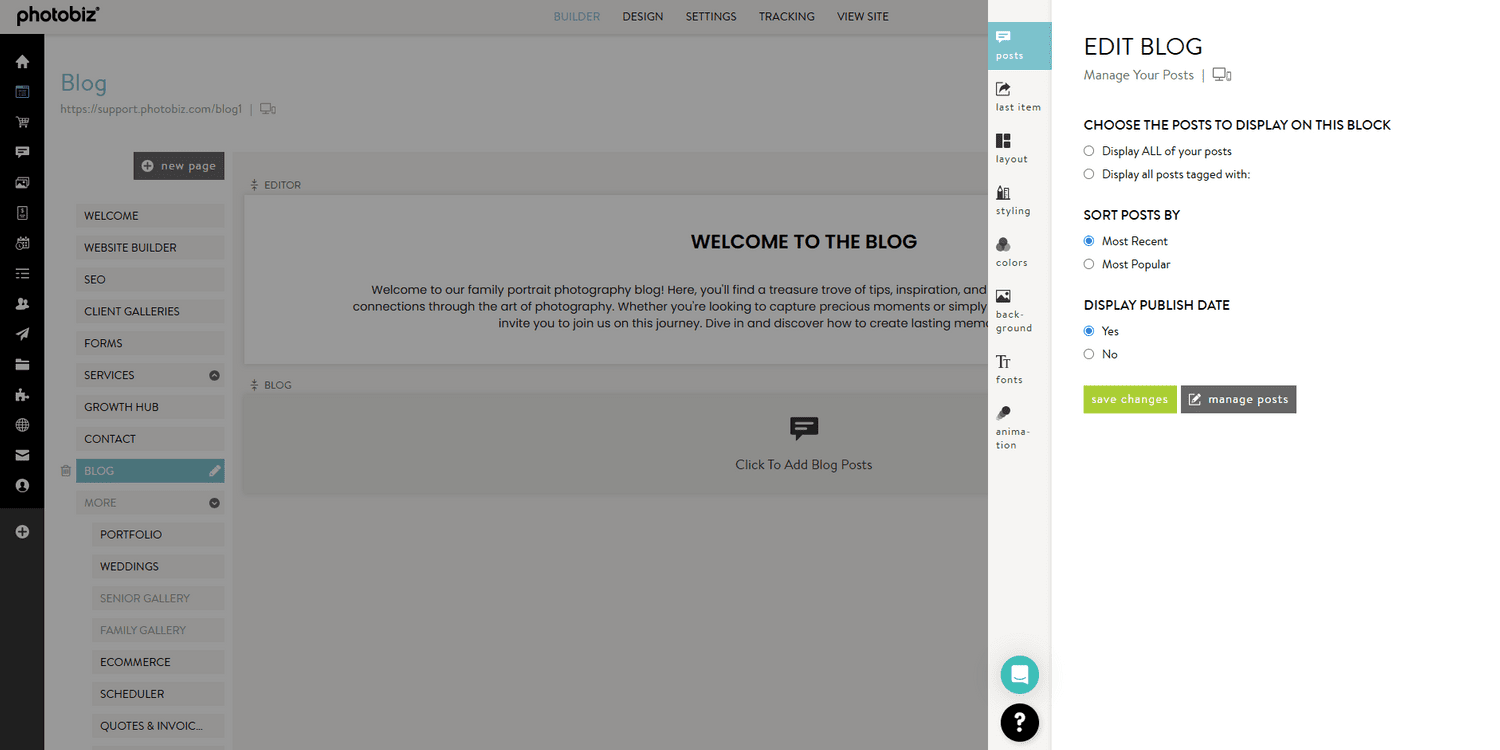1500x750 pixels.
Task: Select Display ALL of your posts
Action: click(1089, 151)
